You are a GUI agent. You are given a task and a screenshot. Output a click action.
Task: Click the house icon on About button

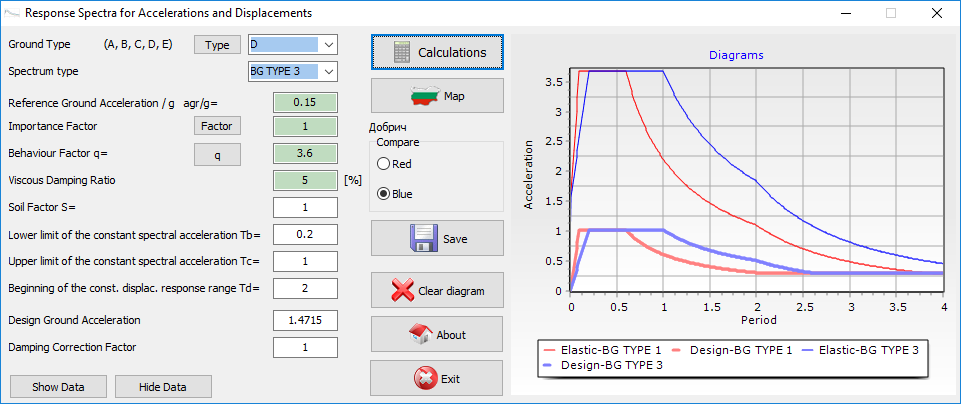pos(421,335)
